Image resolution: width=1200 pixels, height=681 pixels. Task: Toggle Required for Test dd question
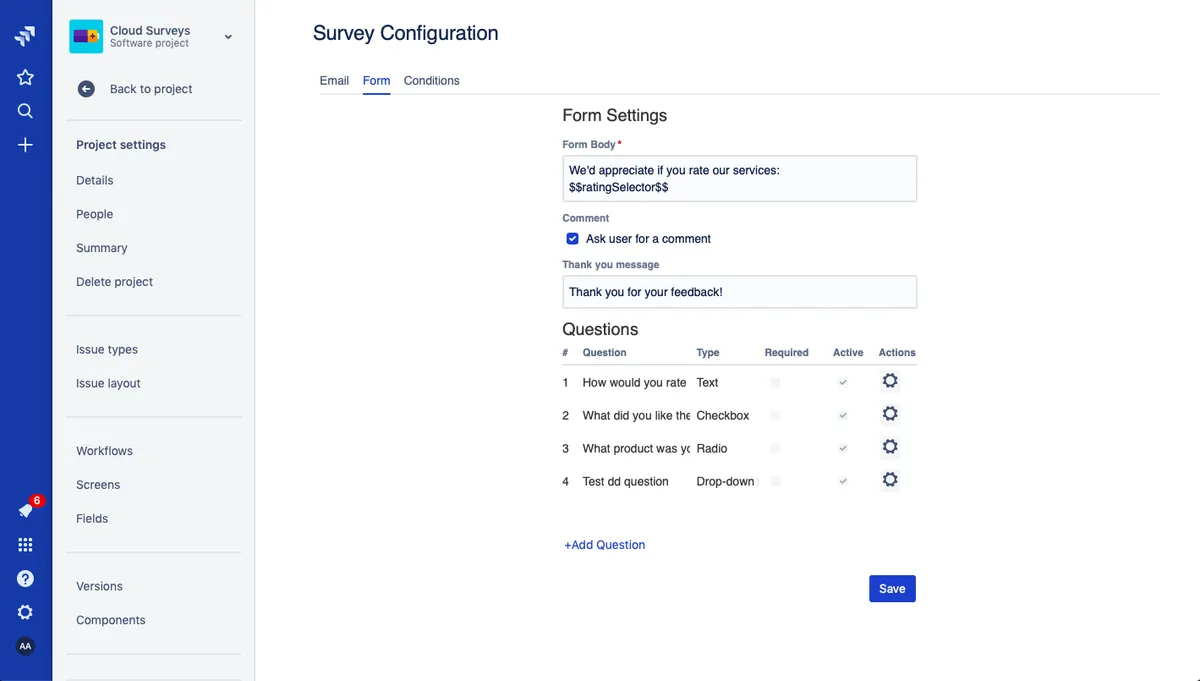776,481
